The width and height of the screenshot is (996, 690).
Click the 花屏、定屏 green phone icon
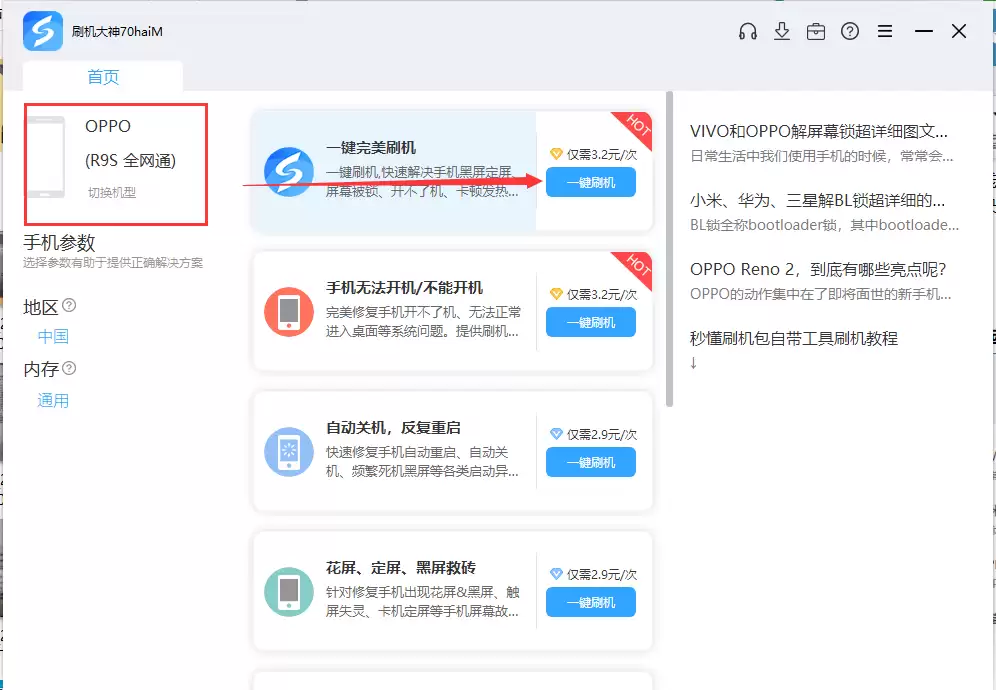click(289, 591)
